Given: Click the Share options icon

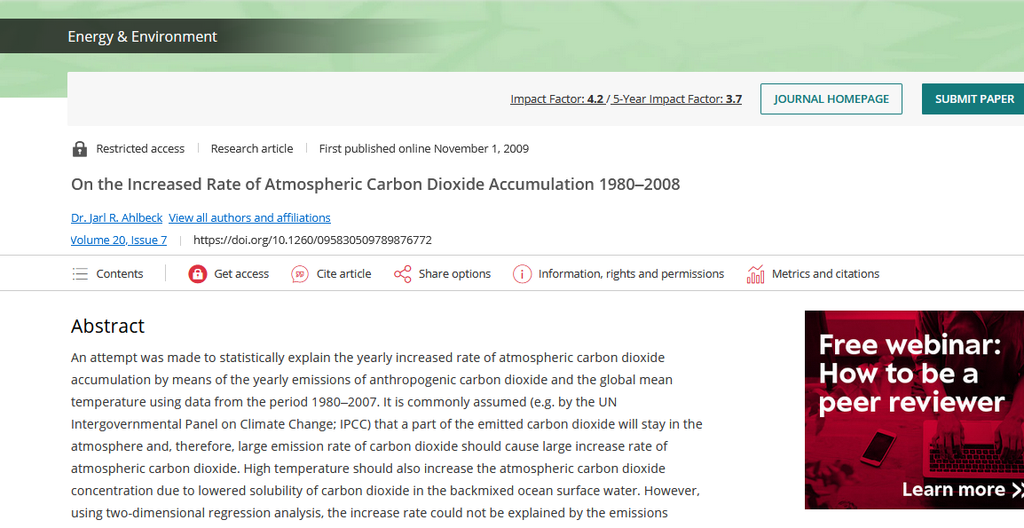Looking at the screenshot, I should click(x=402, y=274).
